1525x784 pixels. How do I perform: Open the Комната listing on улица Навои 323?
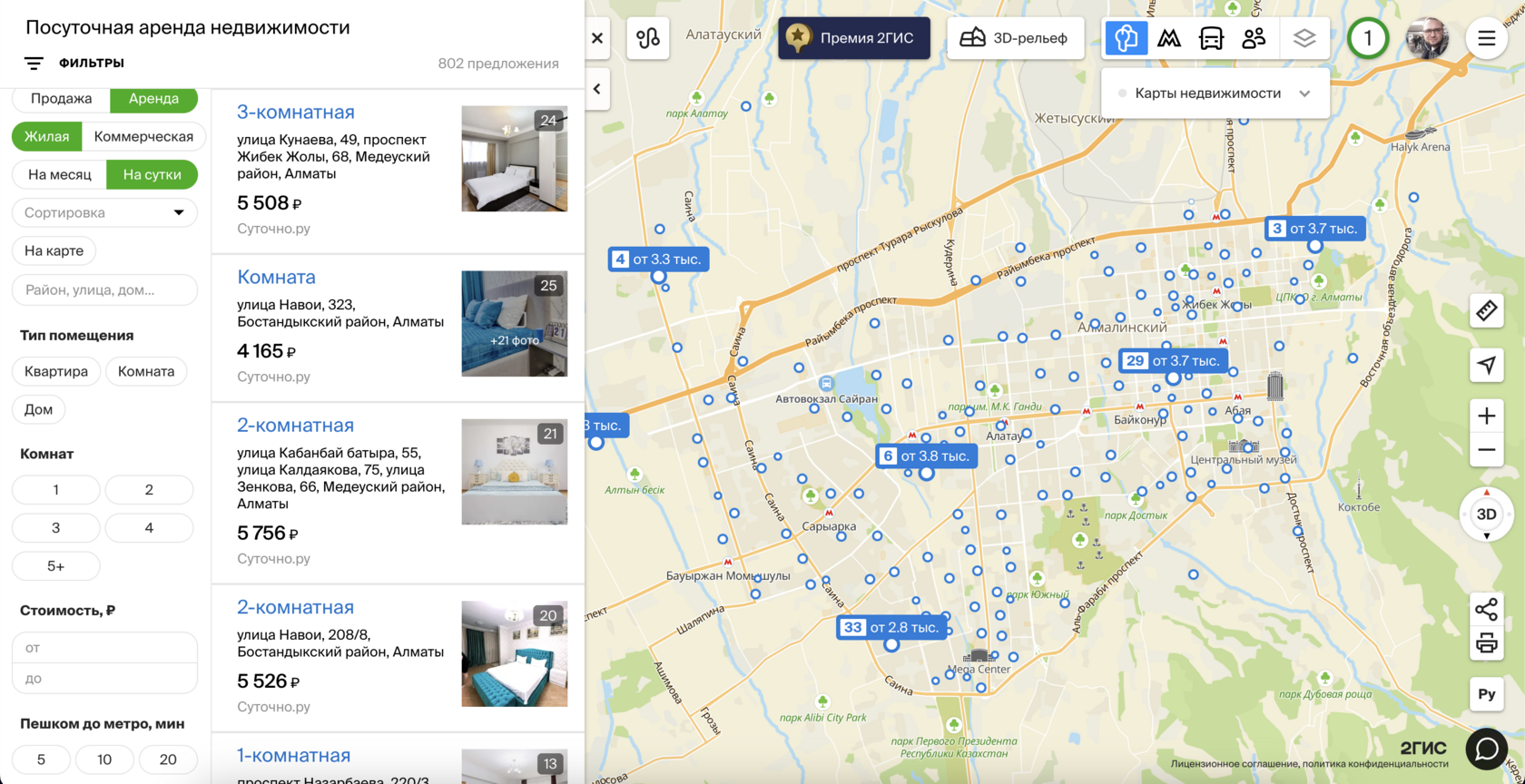[276, 278]
